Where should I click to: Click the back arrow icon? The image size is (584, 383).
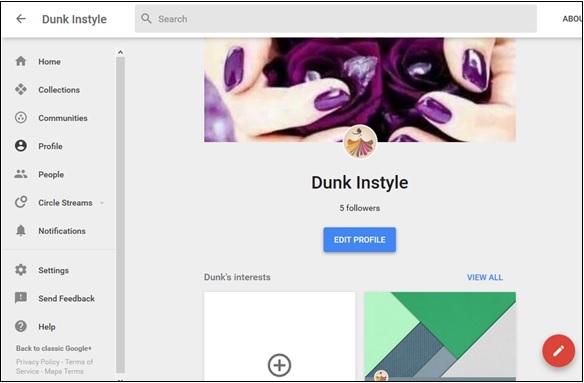point(21,19)
